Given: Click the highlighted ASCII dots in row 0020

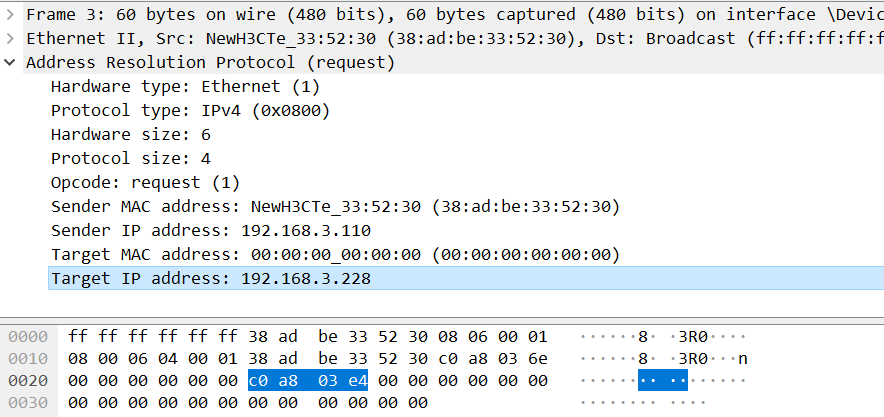Looking at the screenshot, I should (x=662, y=381).
